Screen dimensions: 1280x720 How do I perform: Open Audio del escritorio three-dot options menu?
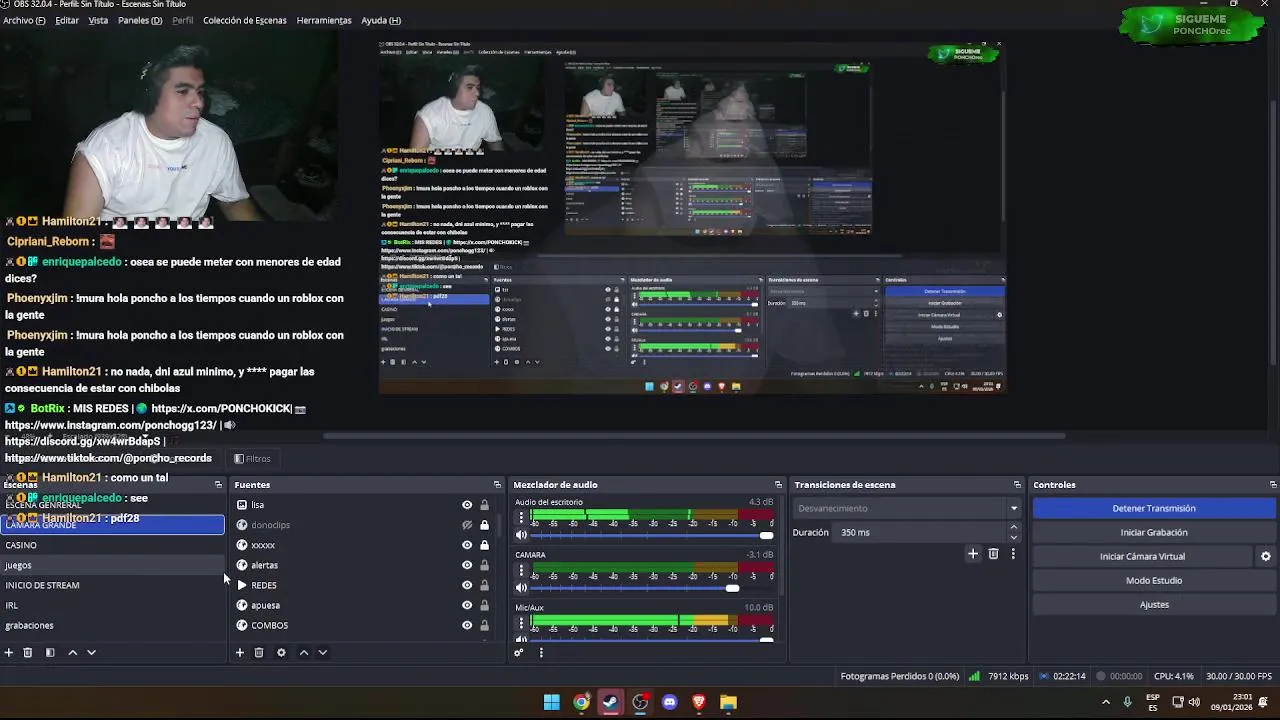(521, 518)
